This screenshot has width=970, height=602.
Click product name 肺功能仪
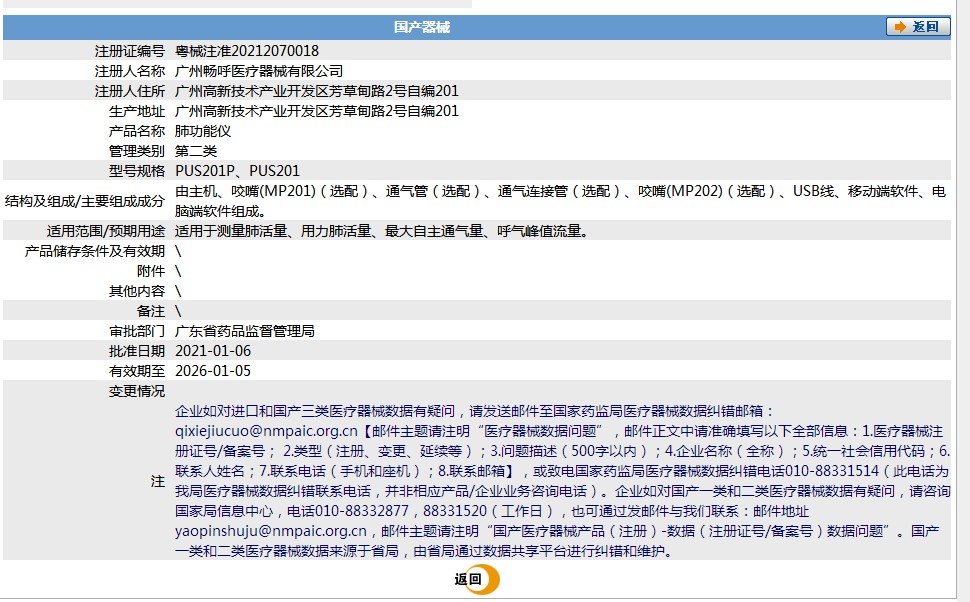(x=203, y=131)
